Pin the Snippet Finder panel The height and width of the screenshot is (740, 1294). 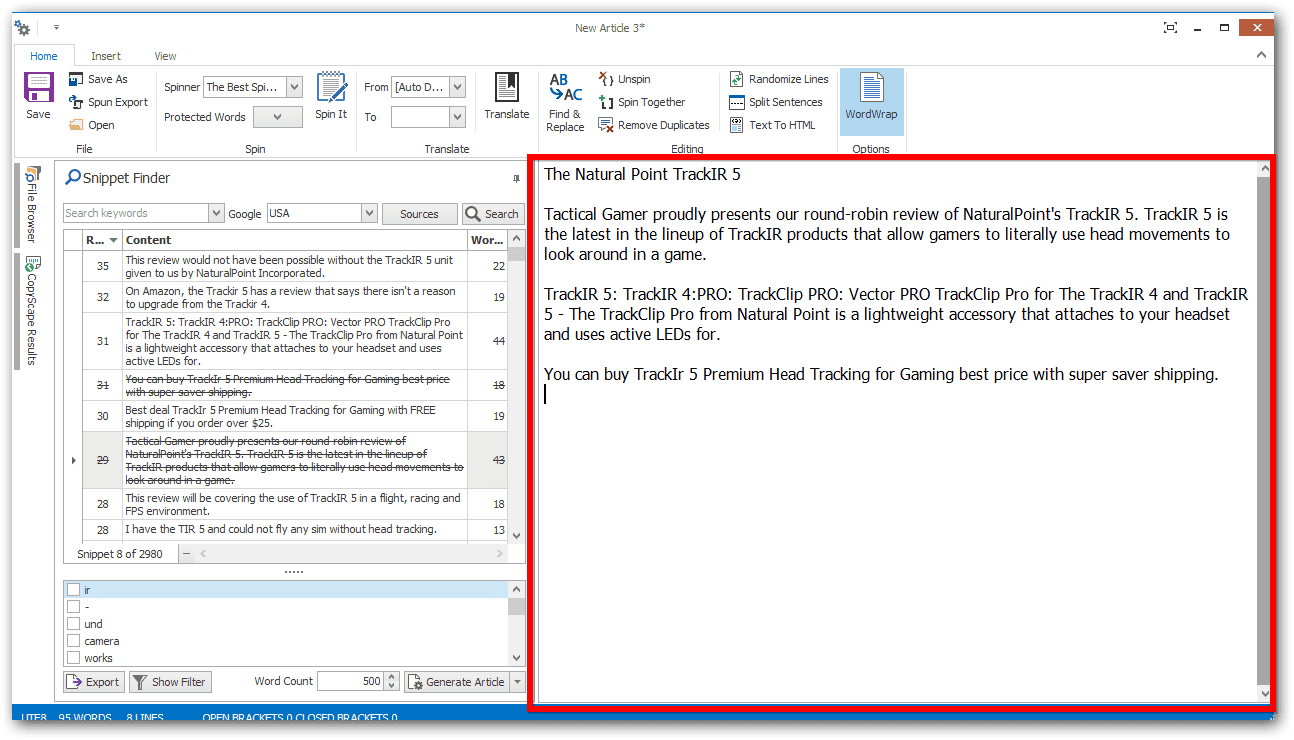pyautogui.click(x=516, y=178)
